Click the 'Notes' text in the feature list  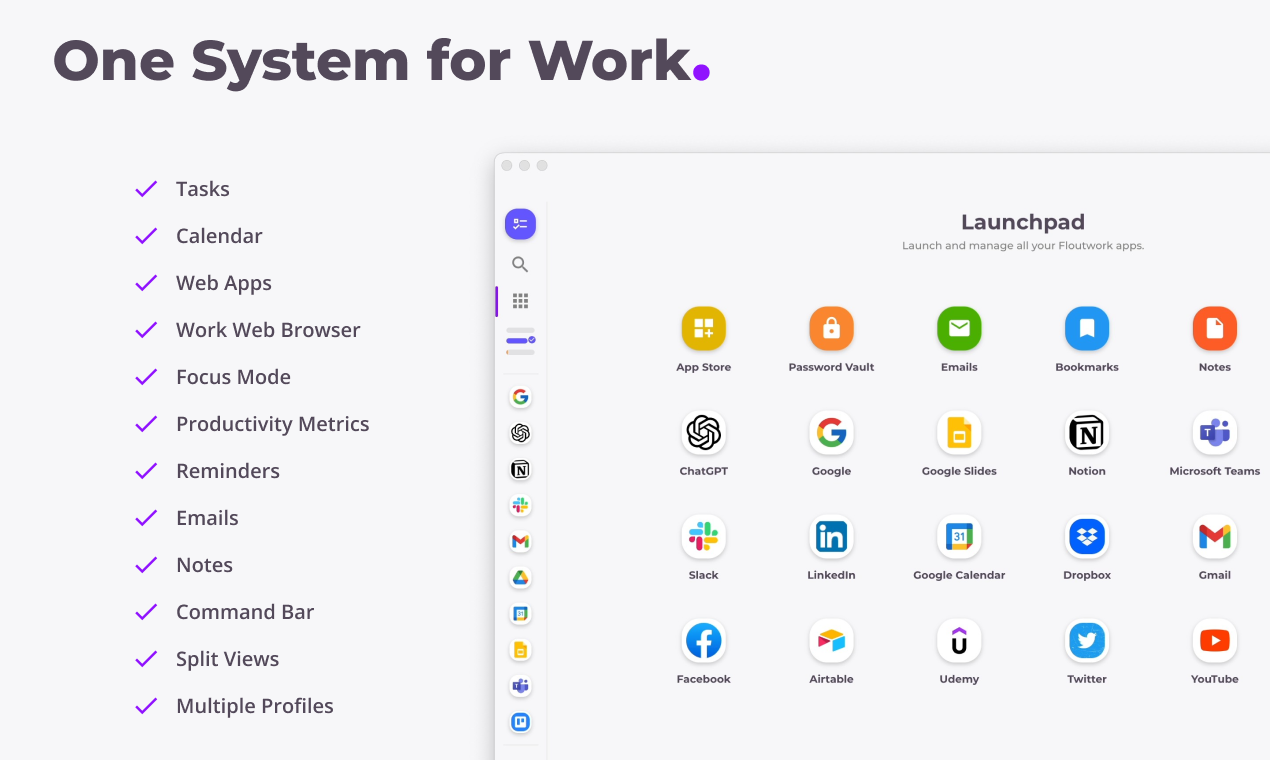tap(204, 565)
